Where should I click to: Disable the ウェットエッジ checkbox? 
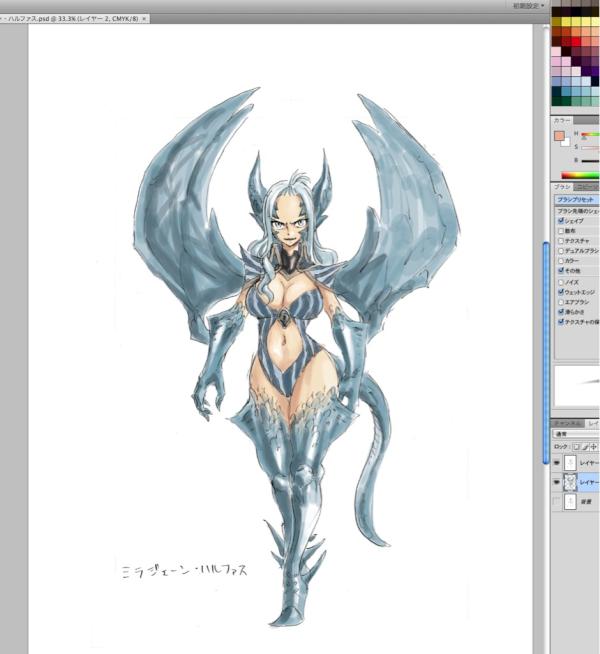click(561, 292)
